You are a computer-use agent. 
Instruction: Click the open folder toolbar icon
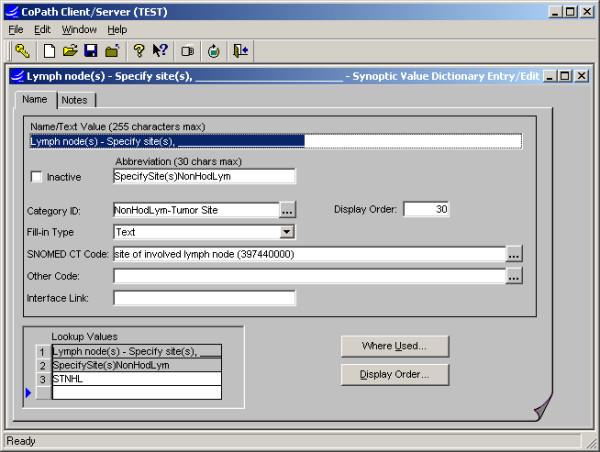pyautogui.click(x=69, y=50)
